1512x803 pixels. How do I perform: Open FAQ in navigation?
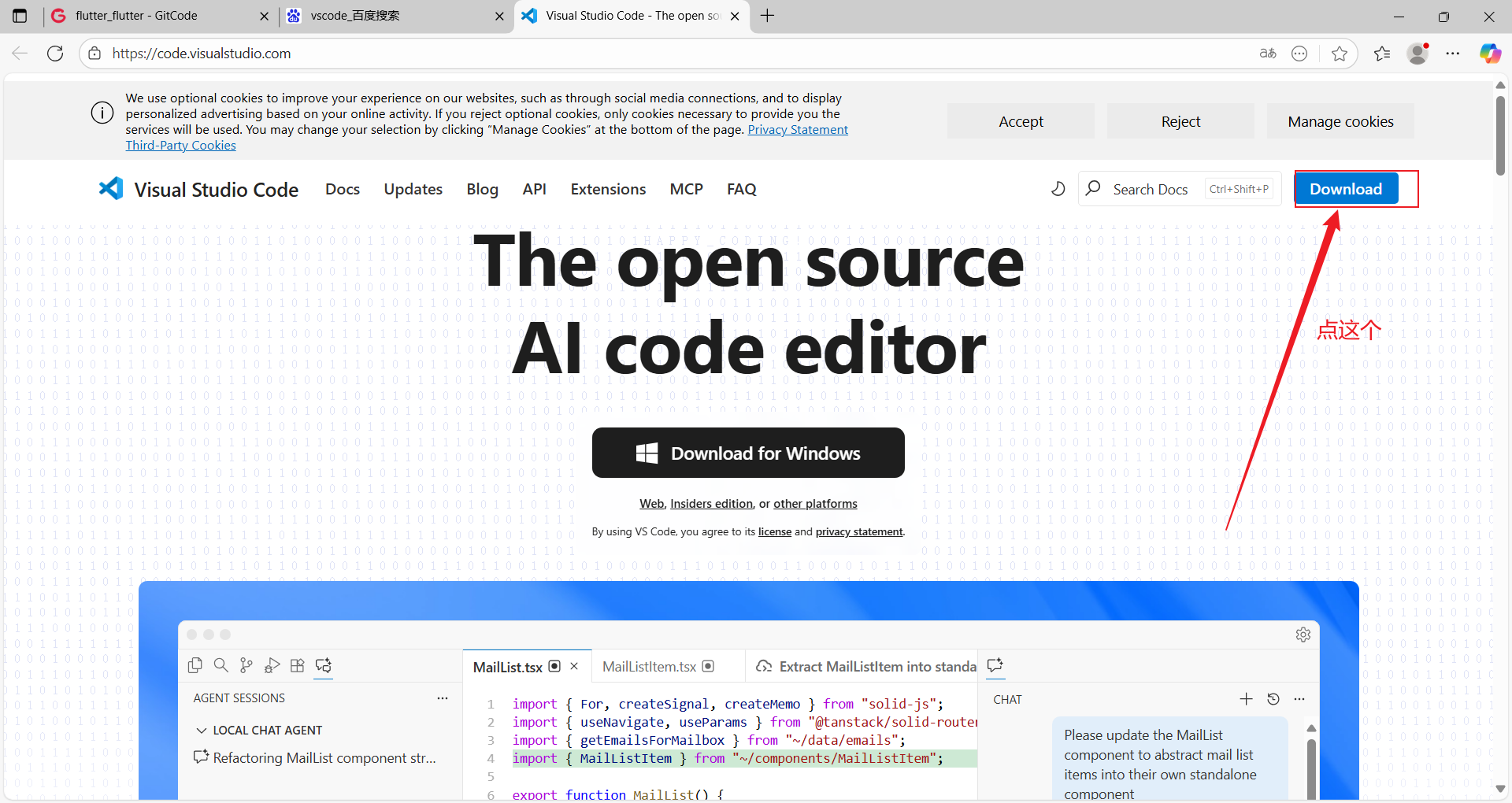click(x=742, y=189)
